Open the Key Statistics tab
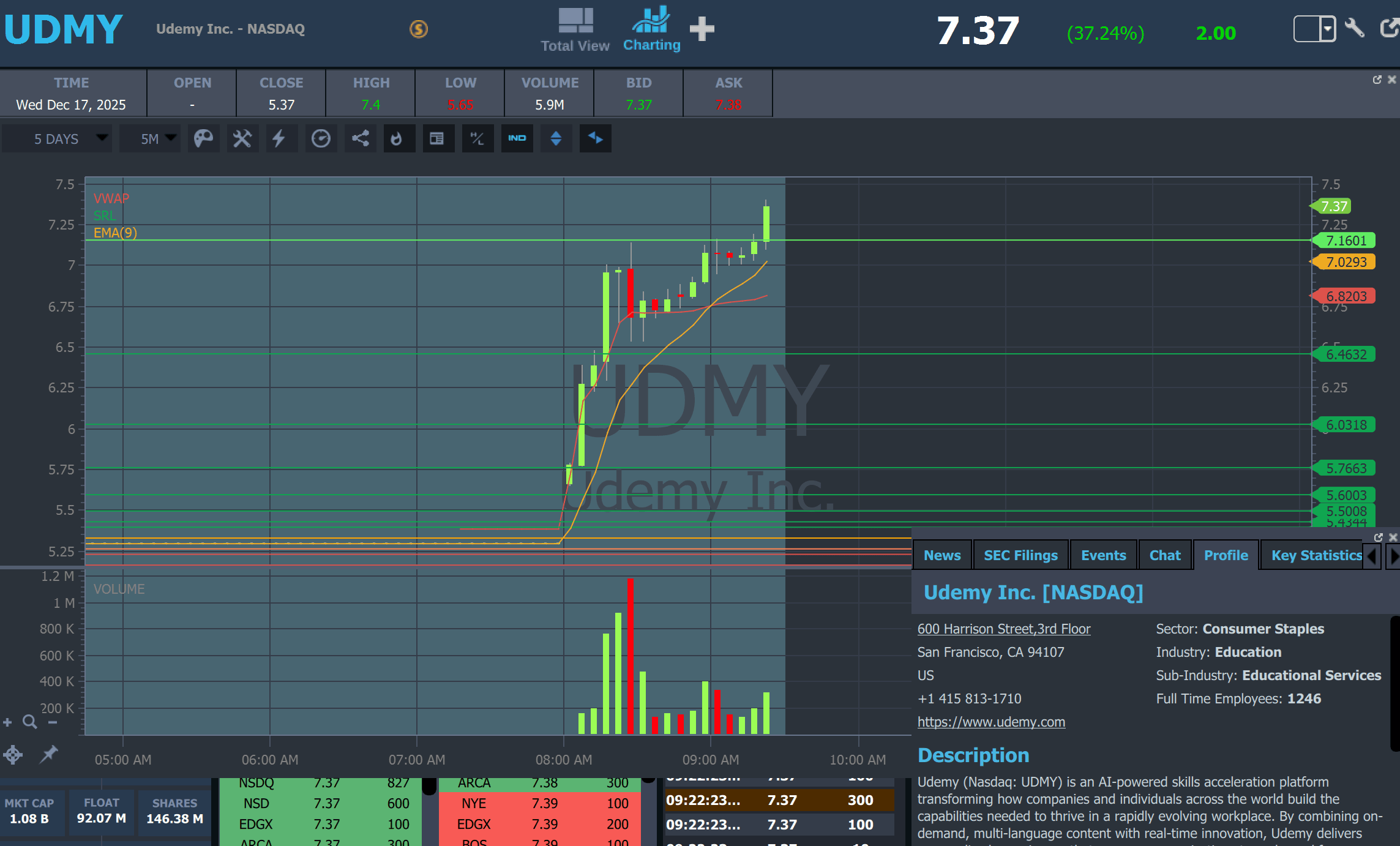This screenshot has width=1400, height=846. 1316,555
